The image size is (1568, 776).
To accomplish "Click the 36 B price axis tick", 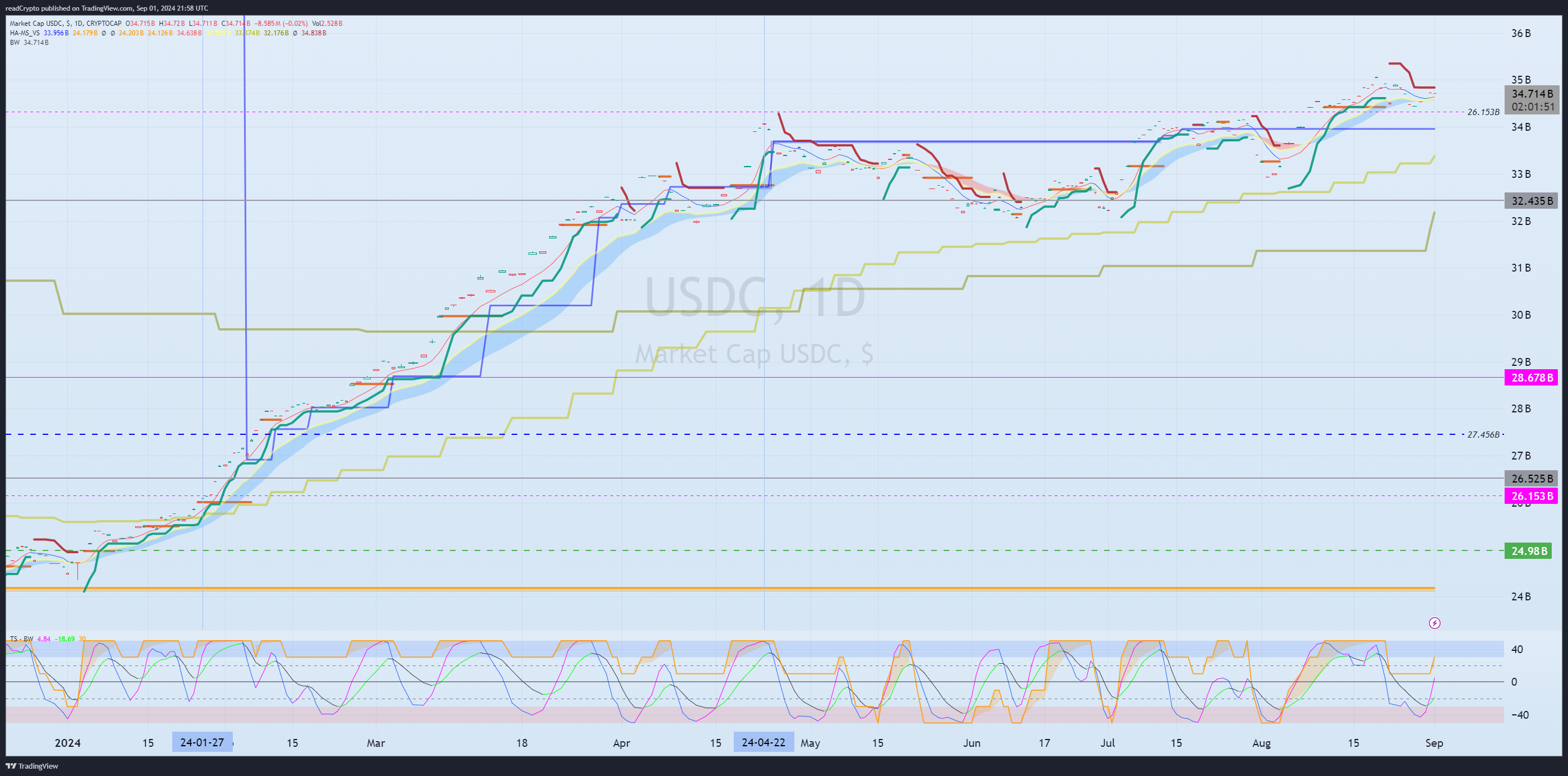I will tap(1521, 33).
